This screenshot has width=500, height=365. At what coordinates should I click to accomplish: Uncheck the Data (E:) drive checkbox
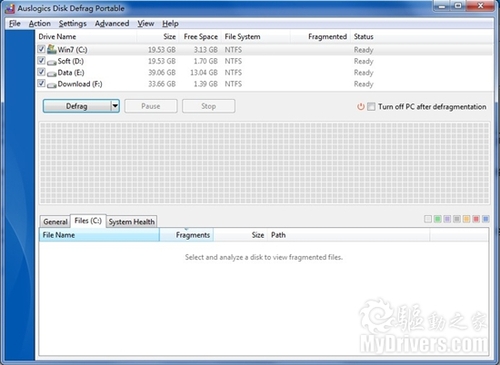click(41, 72)
